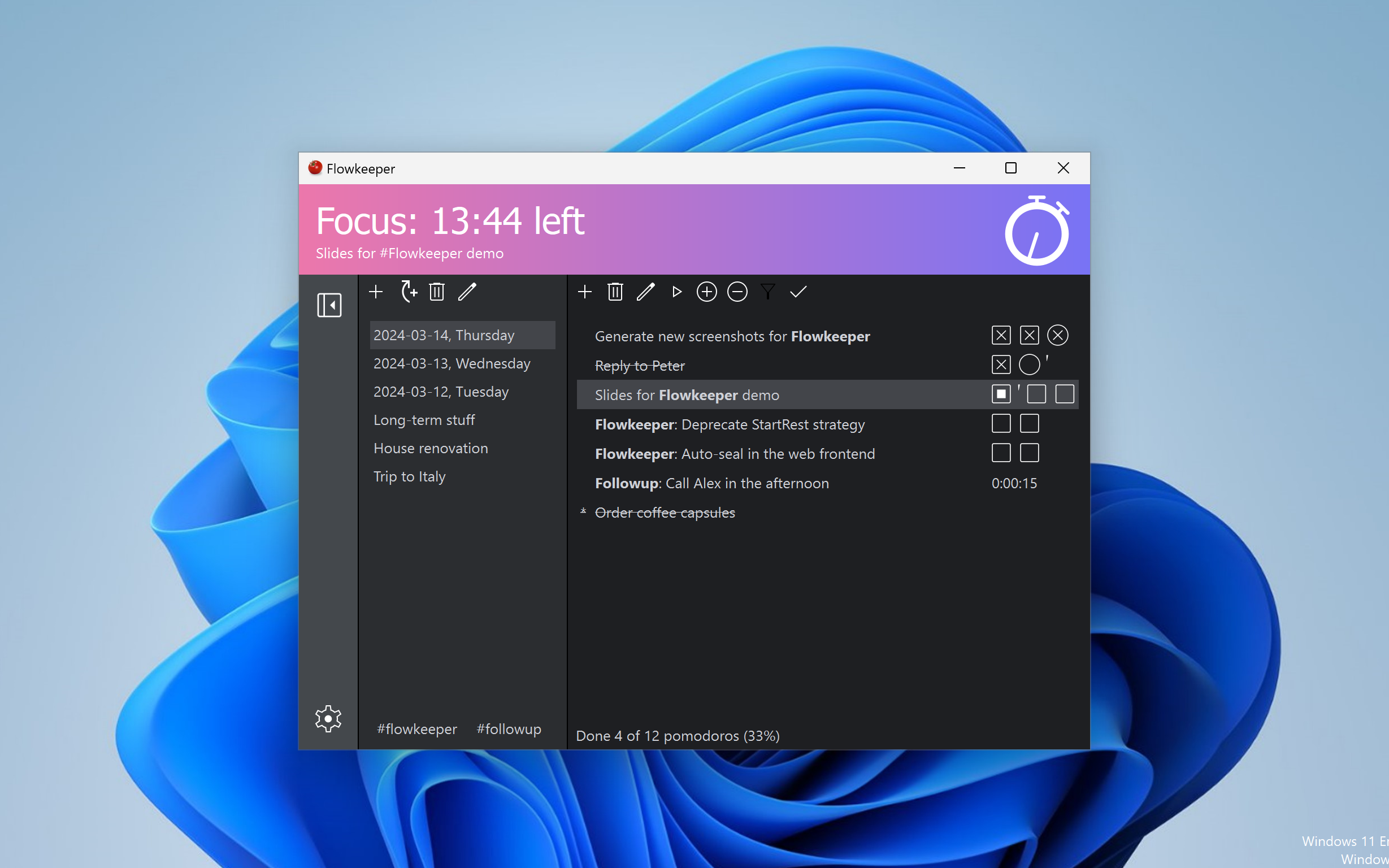Click last pomodoro box in Slides row

pyautogui.click(x=1064, y=394)
